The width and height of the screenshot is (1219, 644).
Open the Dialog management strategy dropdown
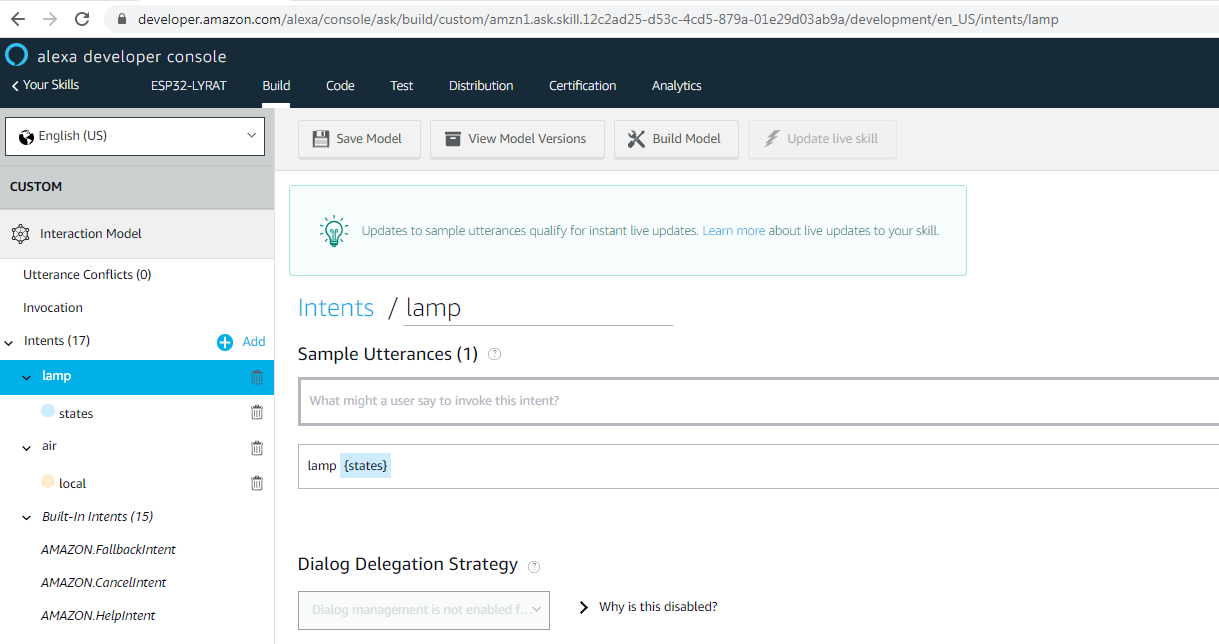[x=424, y=609]
